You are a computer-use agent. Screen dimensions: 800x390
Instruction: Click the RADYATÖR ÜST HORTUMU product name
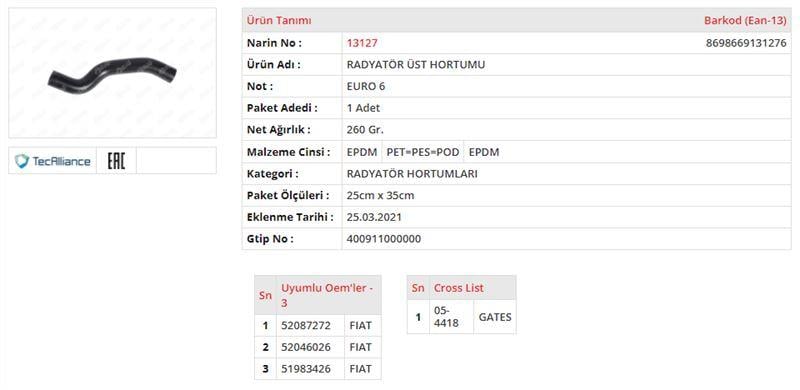[x=416, y=65]
